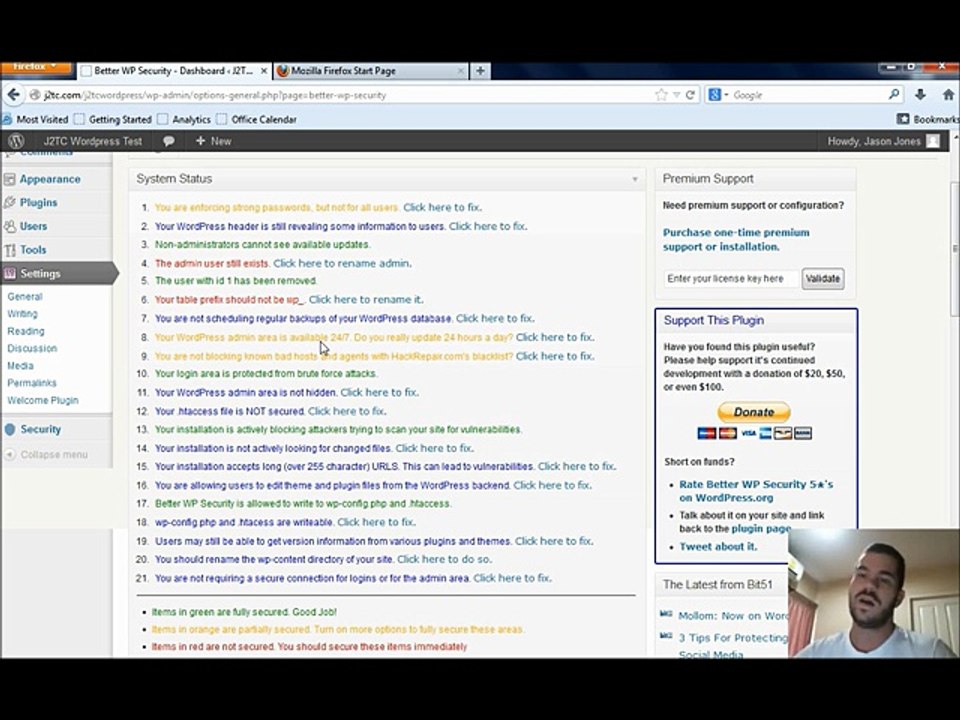Switch to the Better WP Security Dashboard tab
The image size is (960, 720).
coord(173,71)
